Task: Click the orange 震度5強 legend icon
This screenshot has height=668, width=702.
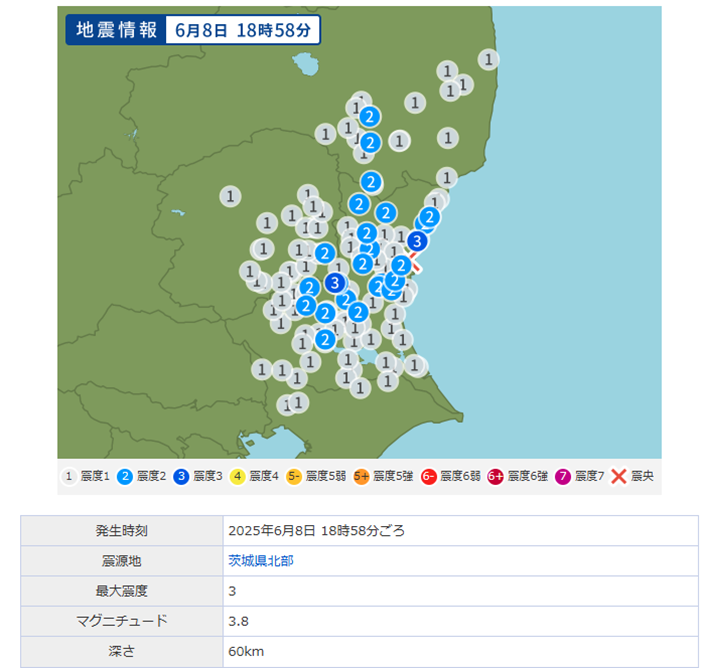Action: (x=361, y=476)
